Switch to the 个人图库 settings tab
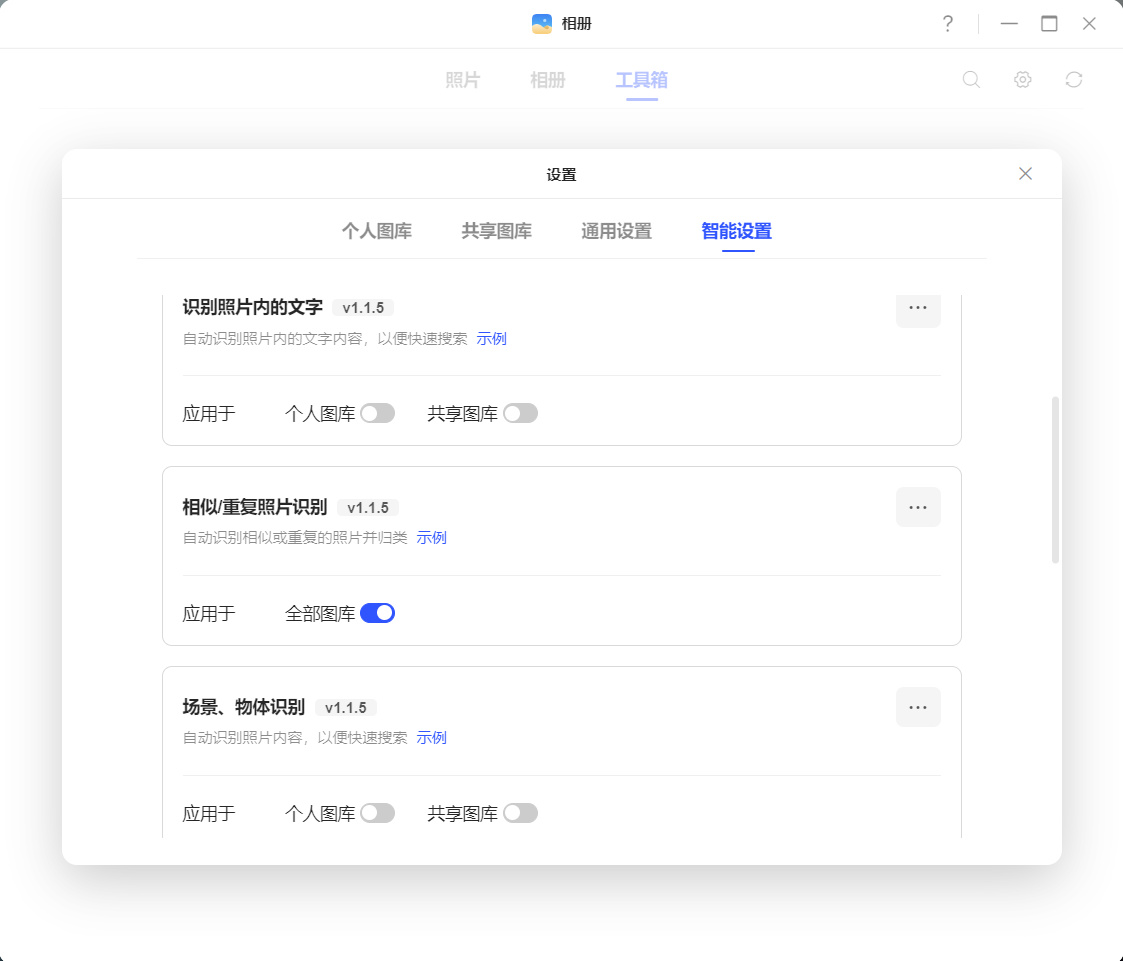The height and width of the screenshot is (961, 1123). [377, 231]
